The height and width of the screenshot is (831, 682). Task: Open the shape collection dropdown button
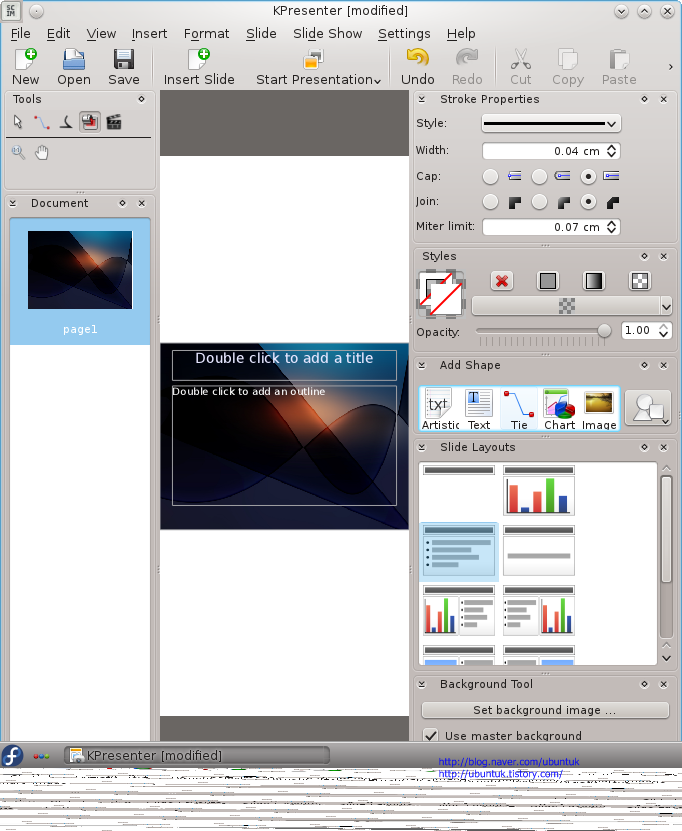point(648,408)
